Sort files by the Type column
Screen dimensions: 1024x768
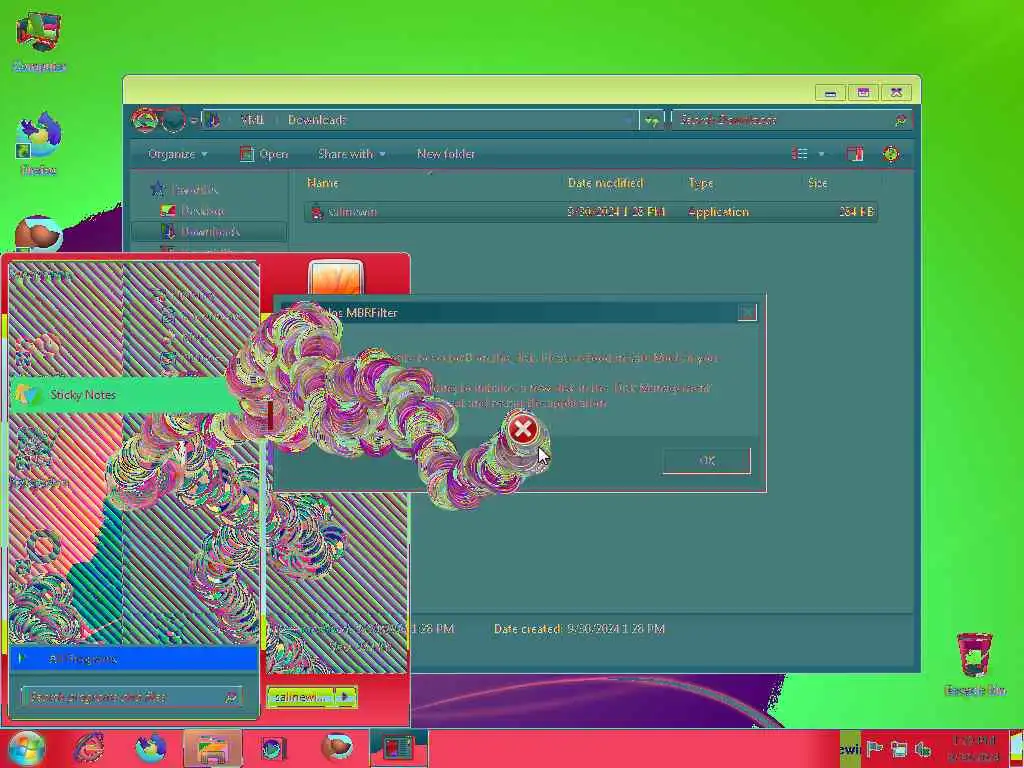pyautogui.click(x=701, y=183)
